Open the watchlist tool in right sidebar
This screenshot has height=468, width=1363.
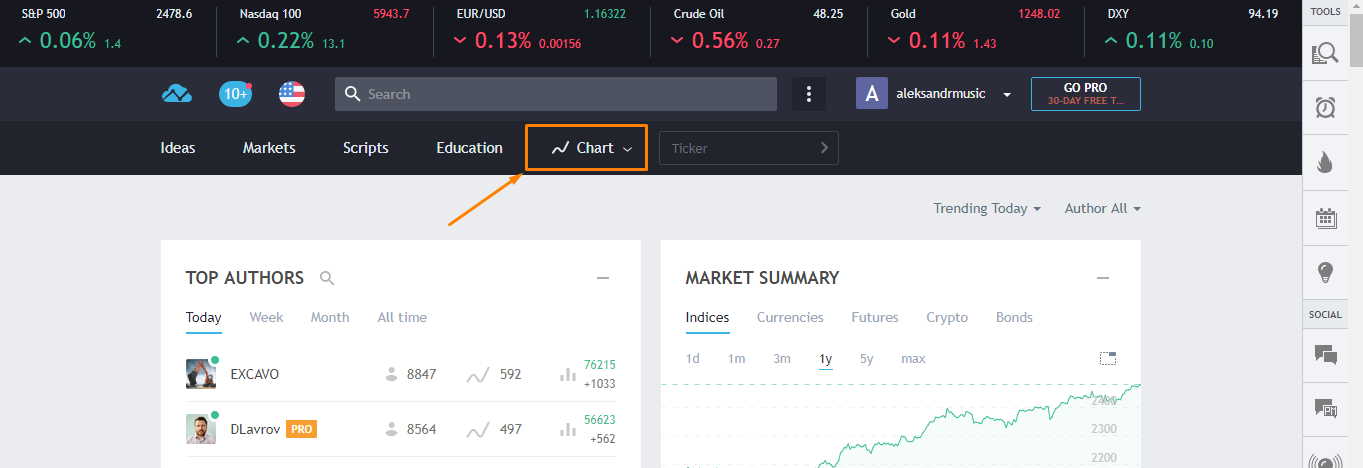[1325, 54]
